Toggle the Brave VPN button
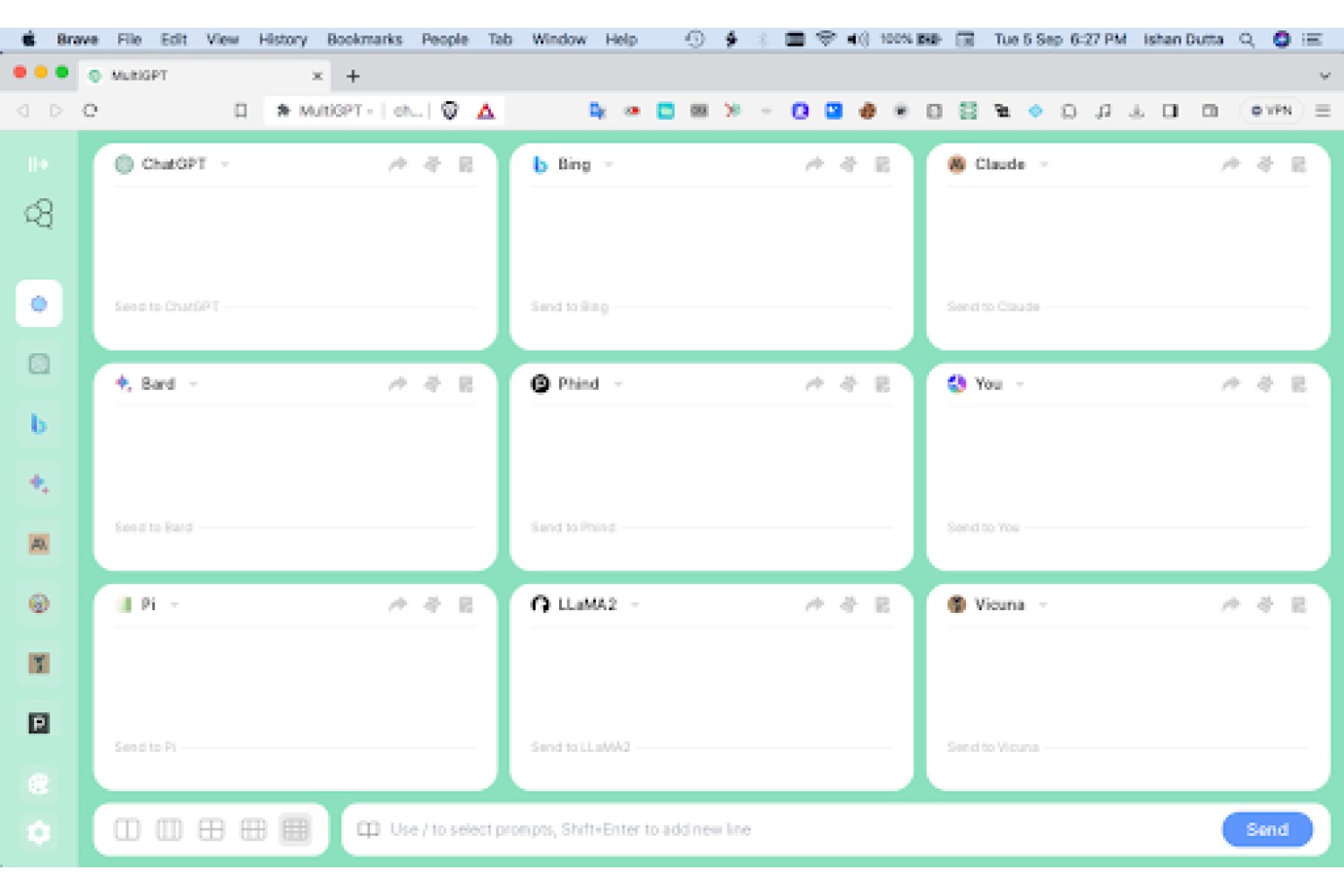 [1271, 111]
